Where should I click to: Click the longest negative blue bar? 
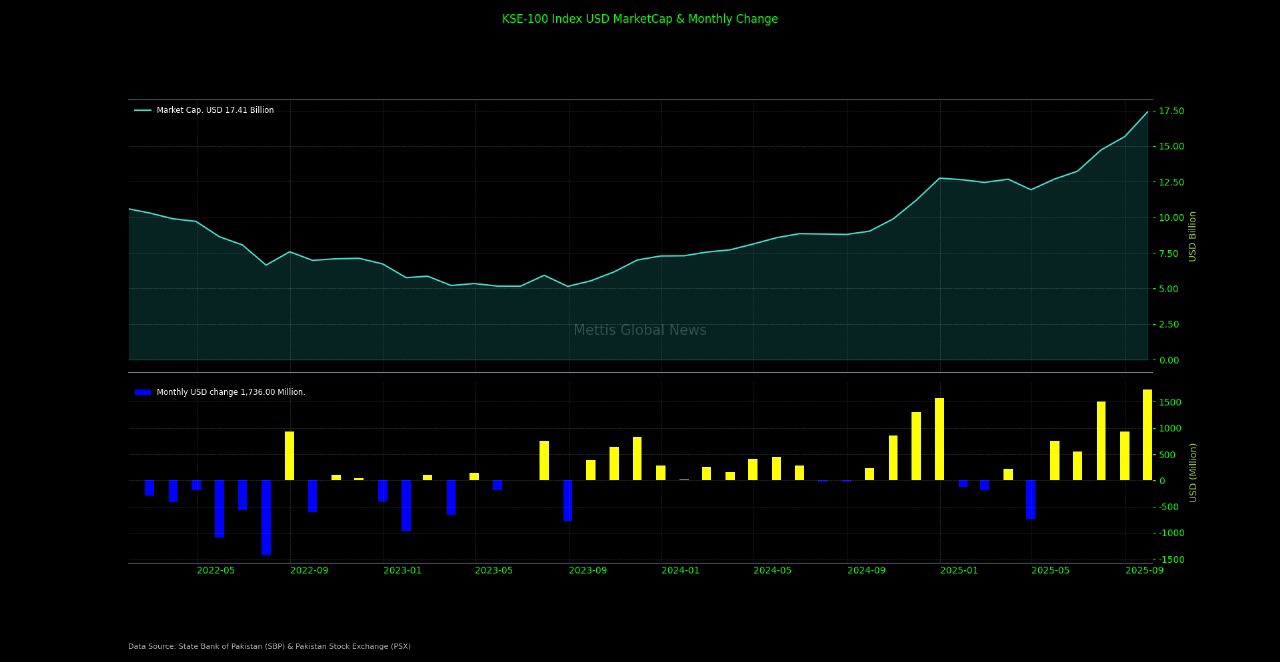[x=266, y=517]
